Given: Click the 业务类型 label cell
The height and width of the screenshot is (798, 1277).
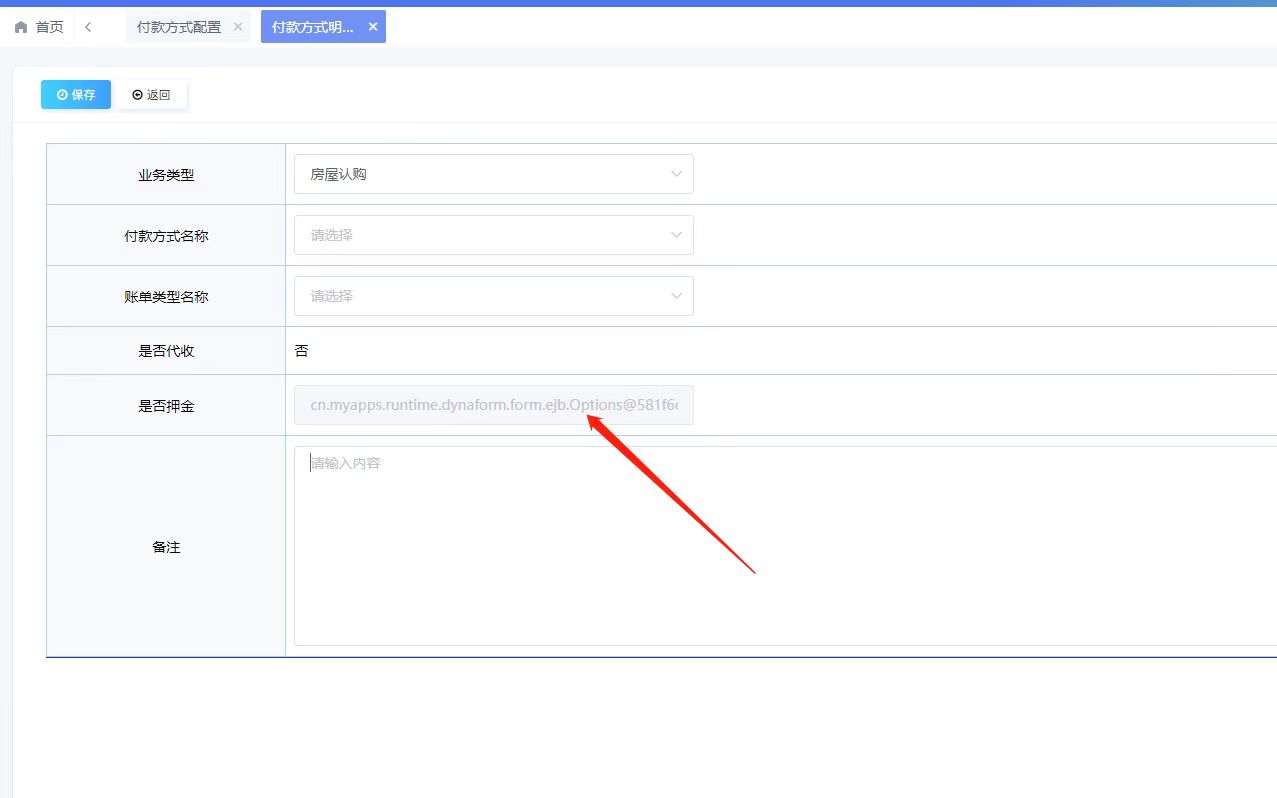Looking at the screenshot, I should tap(166, 174).
